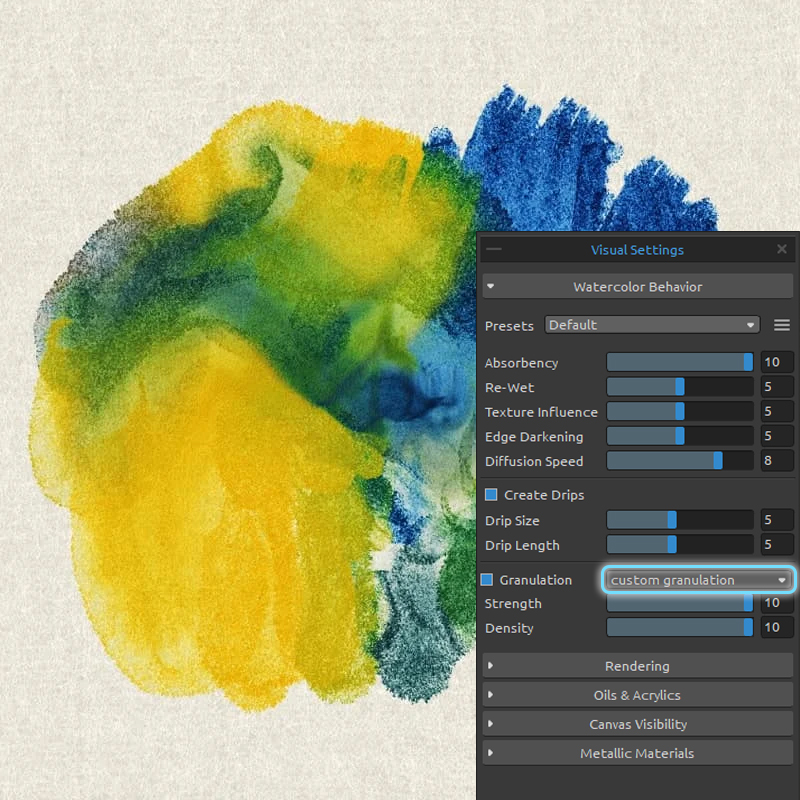The height and width of the screenshot is (800, 800).
Task: Click the Diffusion Speed slider
Action: click(680, 461)
